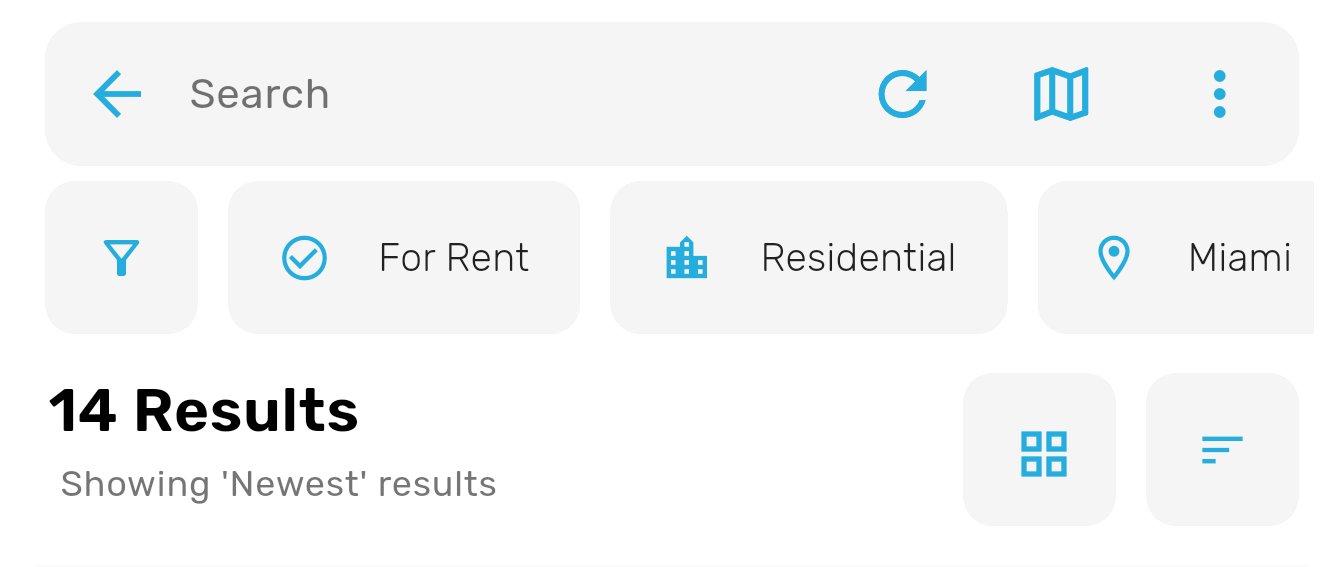
Task: Toggle the For Rent filter chip label
Action: tap(453, 258)
